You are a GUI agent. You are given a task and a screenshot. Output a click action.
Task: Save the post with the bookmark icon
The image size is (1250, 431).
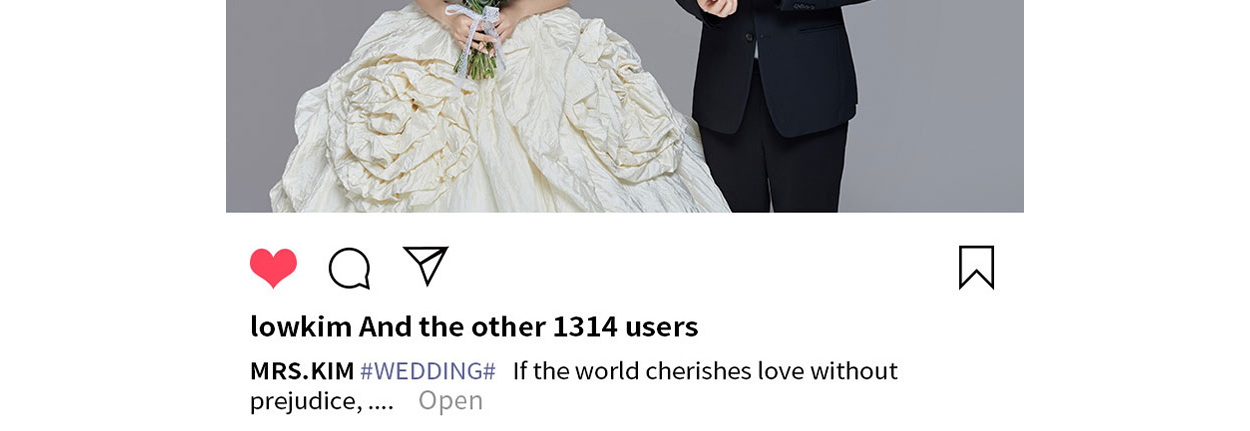(x=976, y=267)
